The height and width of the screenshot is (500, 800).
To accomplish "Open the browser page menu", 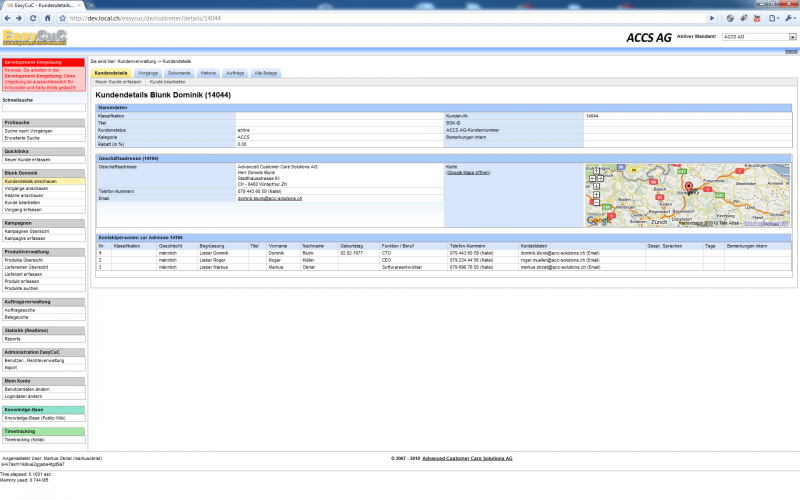I will click(x=774, y=18).
